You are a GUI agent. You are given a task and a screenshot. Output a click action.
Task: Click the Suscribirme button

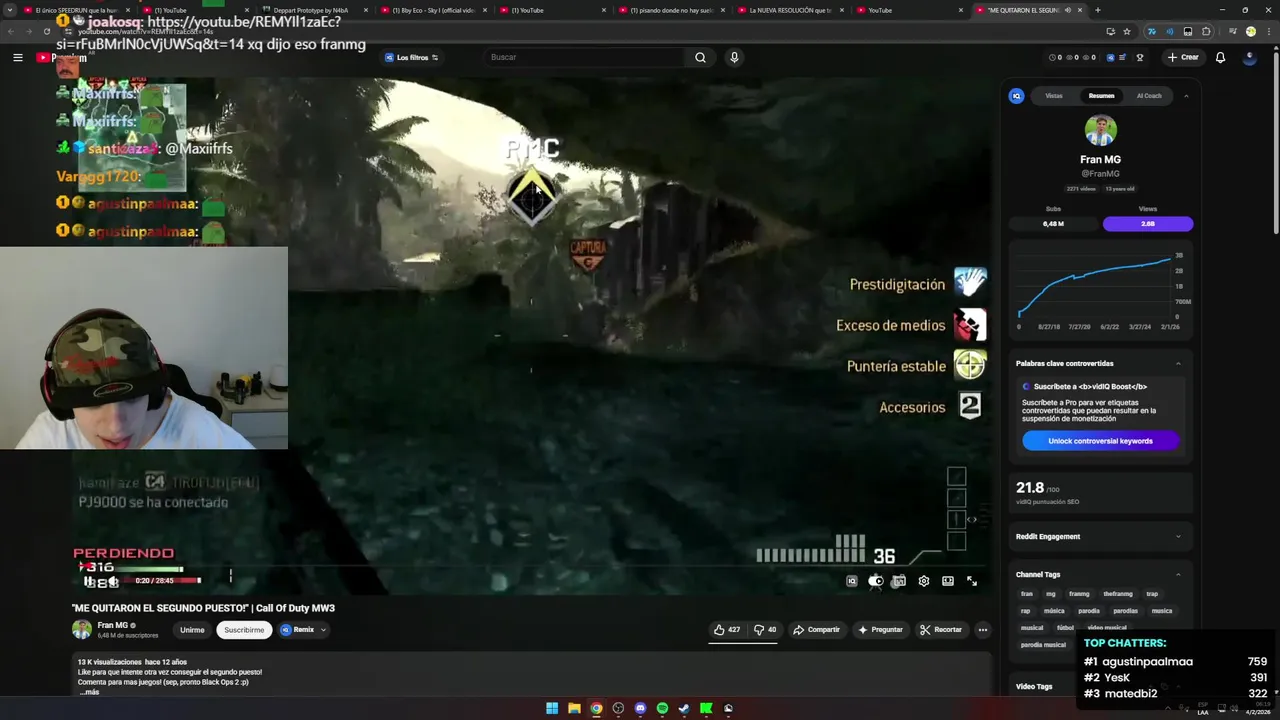point(244,630)
